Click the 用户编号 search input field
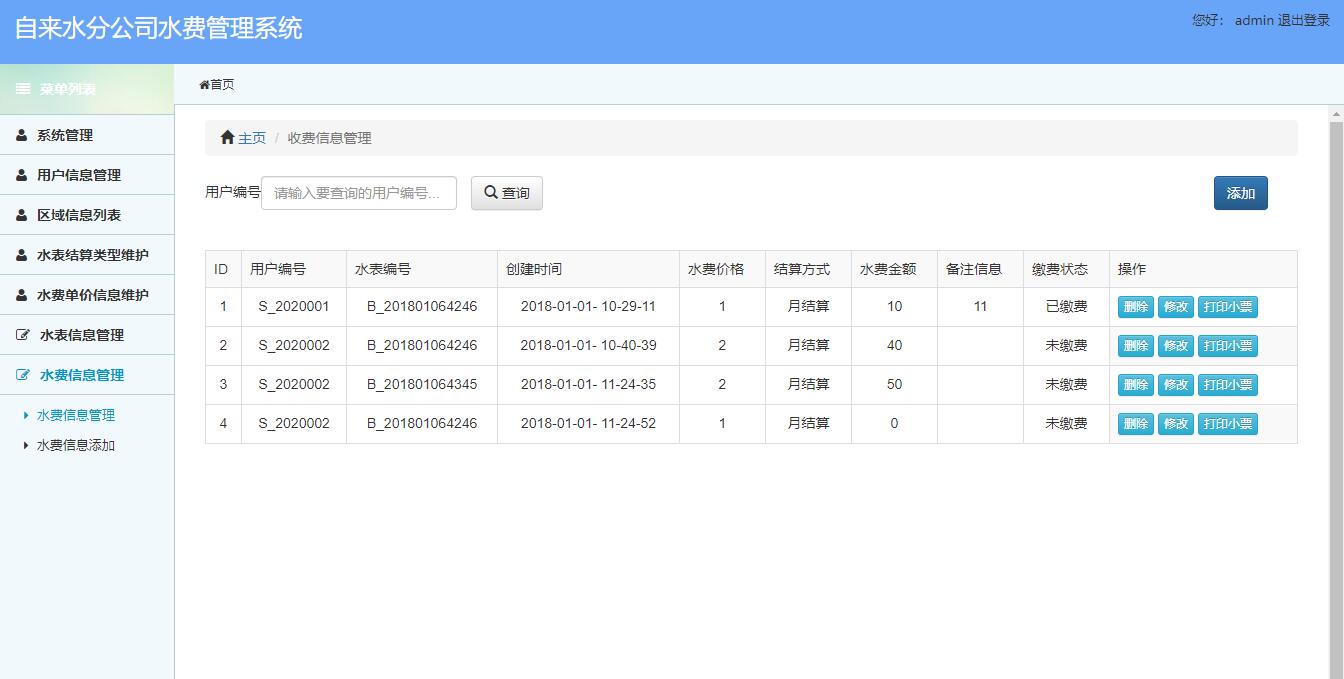Screen dimensions: 1344x679 click(x=358, y=193)
